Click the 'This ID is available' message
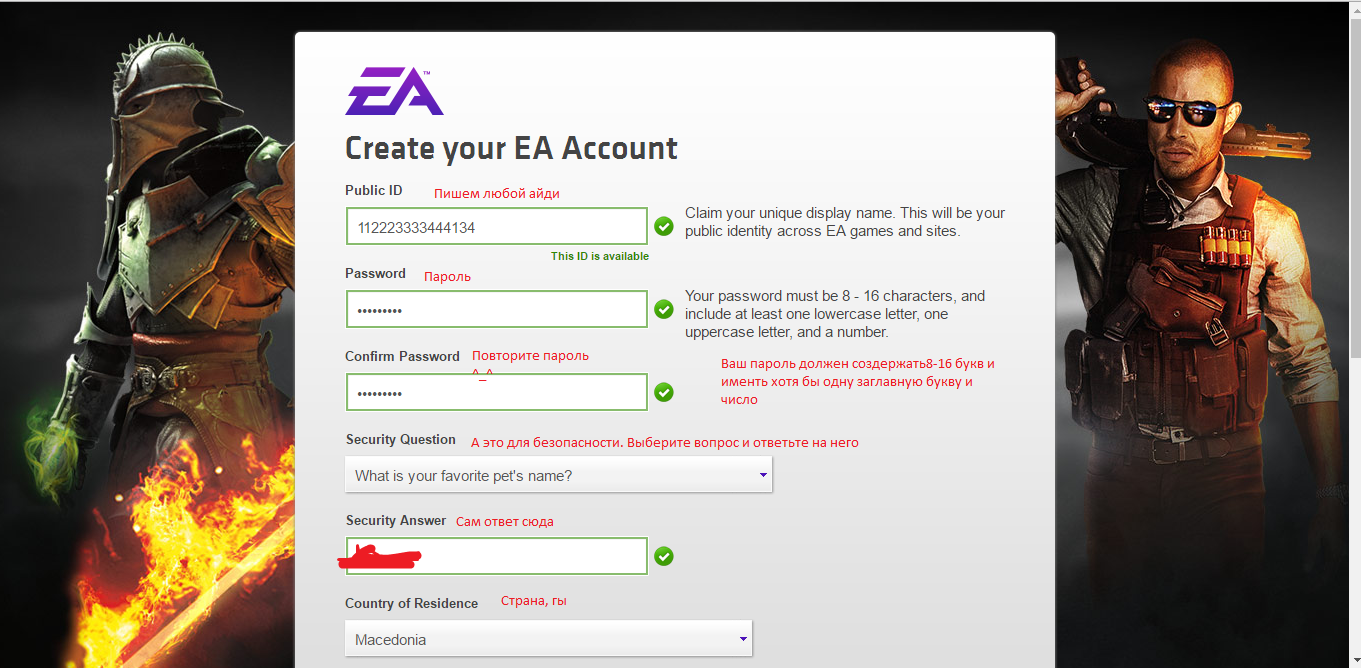This screenshot has height=668, width=1361. tap(600, 256)
